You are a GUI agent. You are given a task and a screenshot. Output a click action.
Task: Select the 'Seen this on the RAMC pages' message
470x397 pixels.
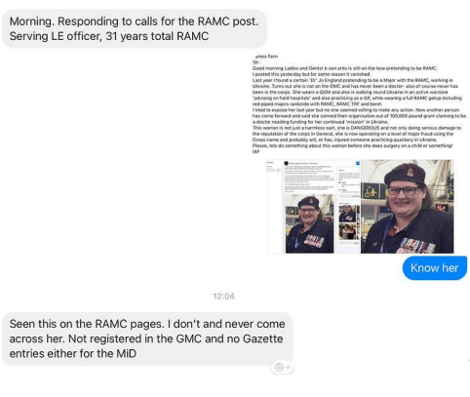(147, 339)
